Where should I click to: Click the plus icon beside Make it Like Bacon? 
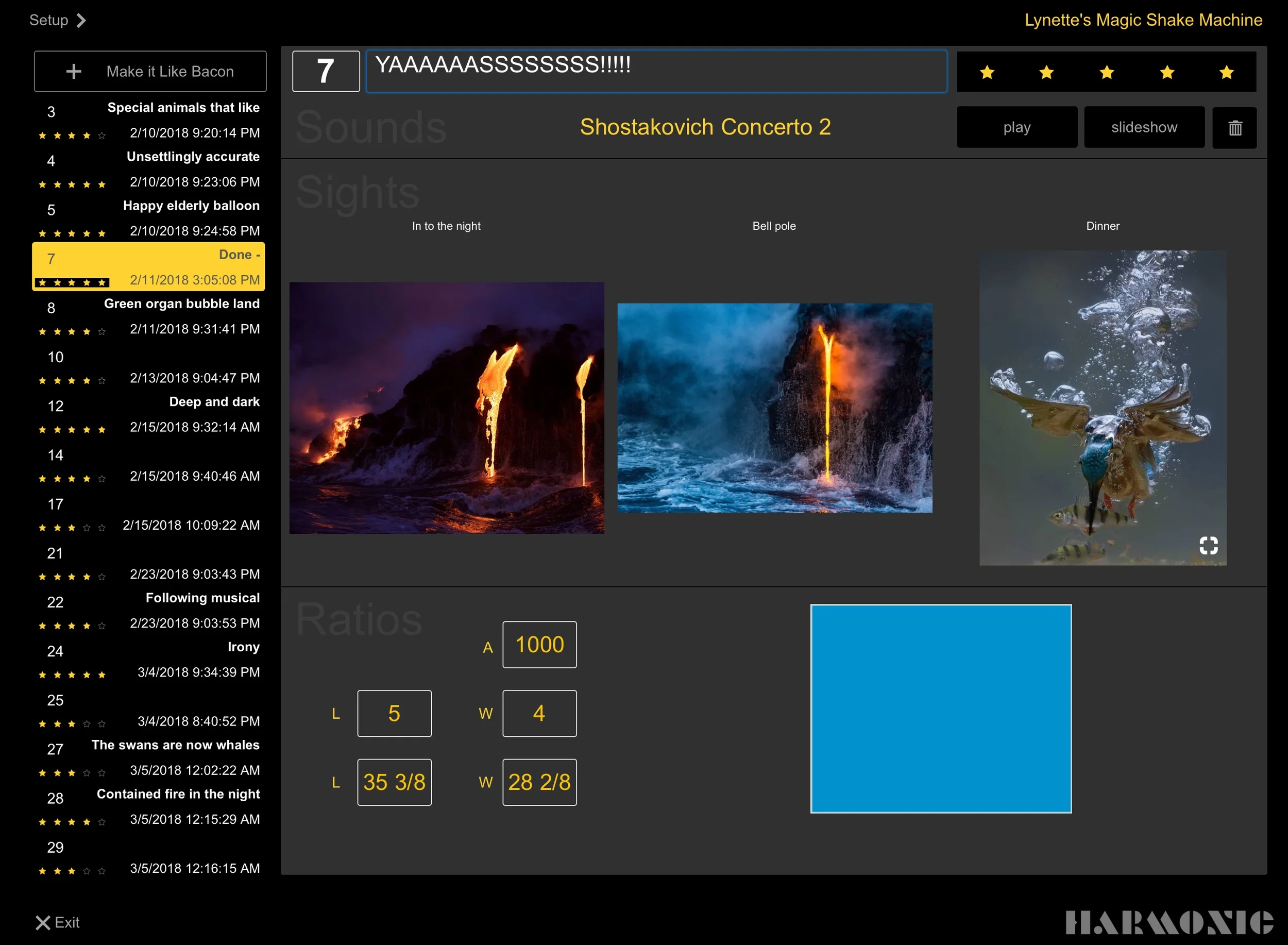[x=74, y=72]
